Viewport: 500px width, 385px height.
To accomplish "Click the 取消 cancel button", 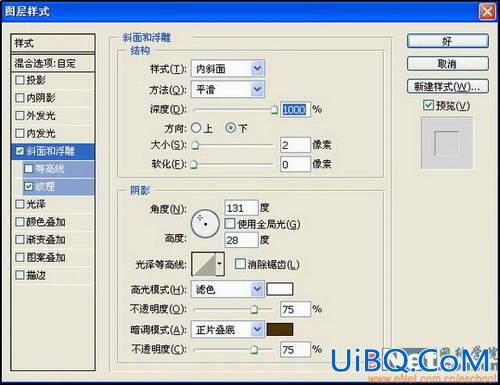I will click(x=448, y=64).
